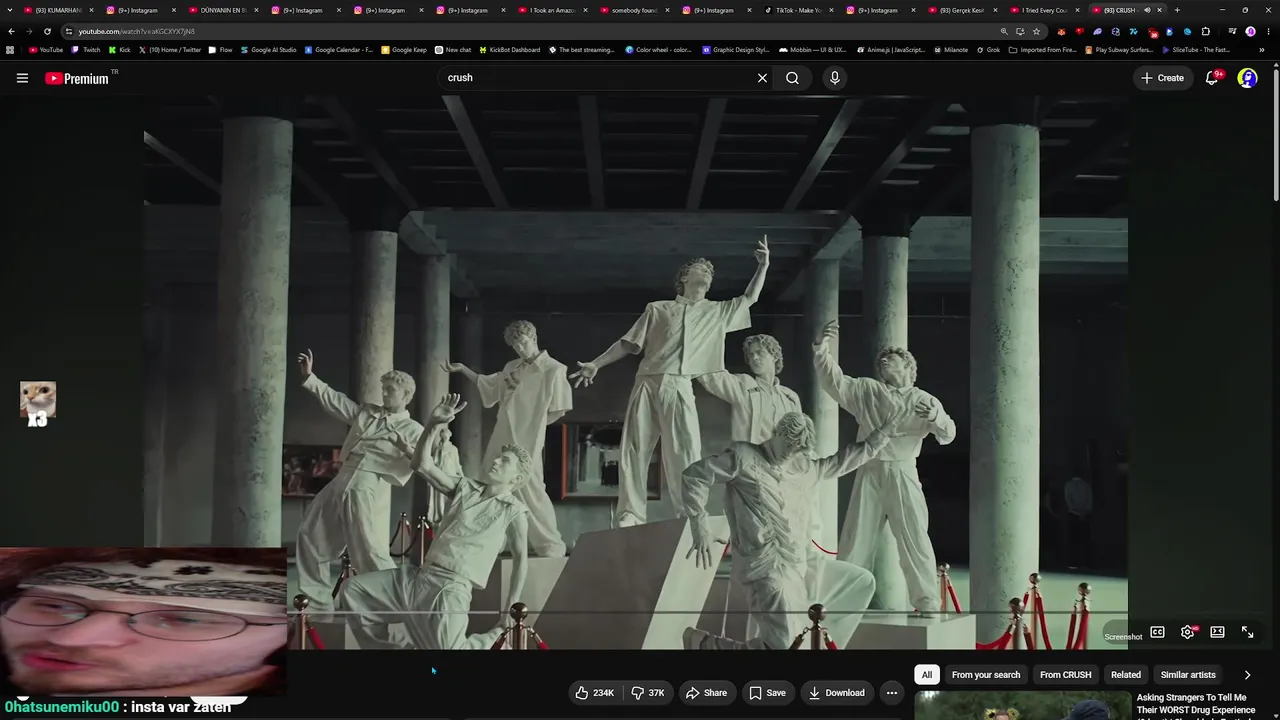
Task: Open the Kick bookmark
Action: 120,50
